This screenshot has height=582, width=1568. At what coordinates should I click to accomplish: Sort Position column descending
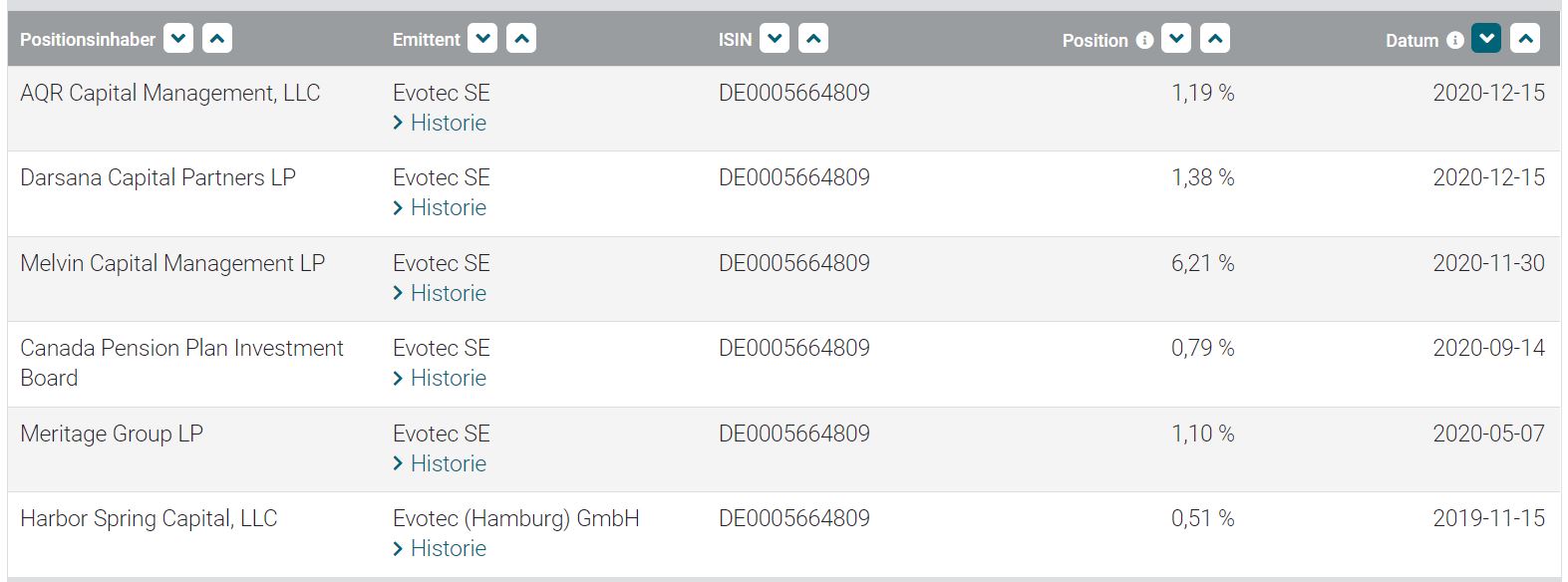pyautogui.click(x=1176, y=39)
